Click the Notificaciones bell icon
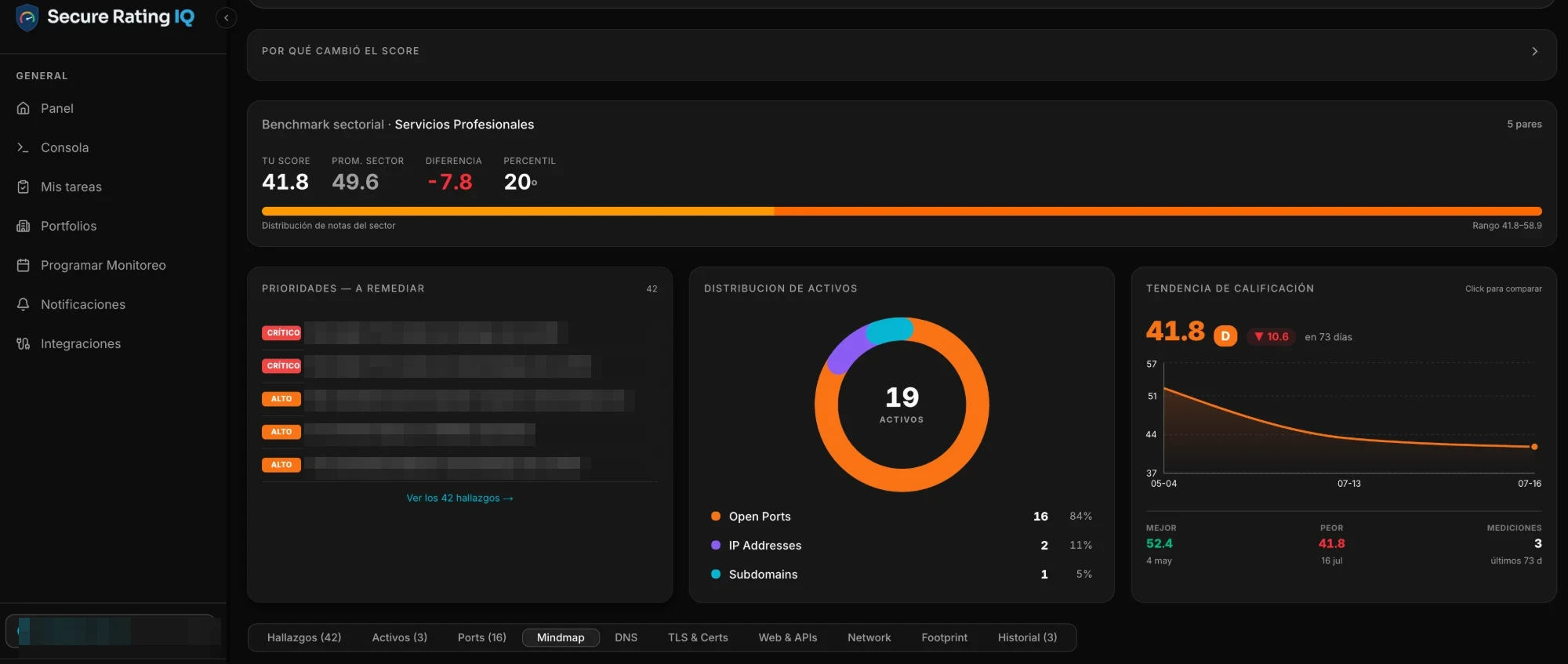Screen dimensions: 1568x664 [x=24, y=304]
